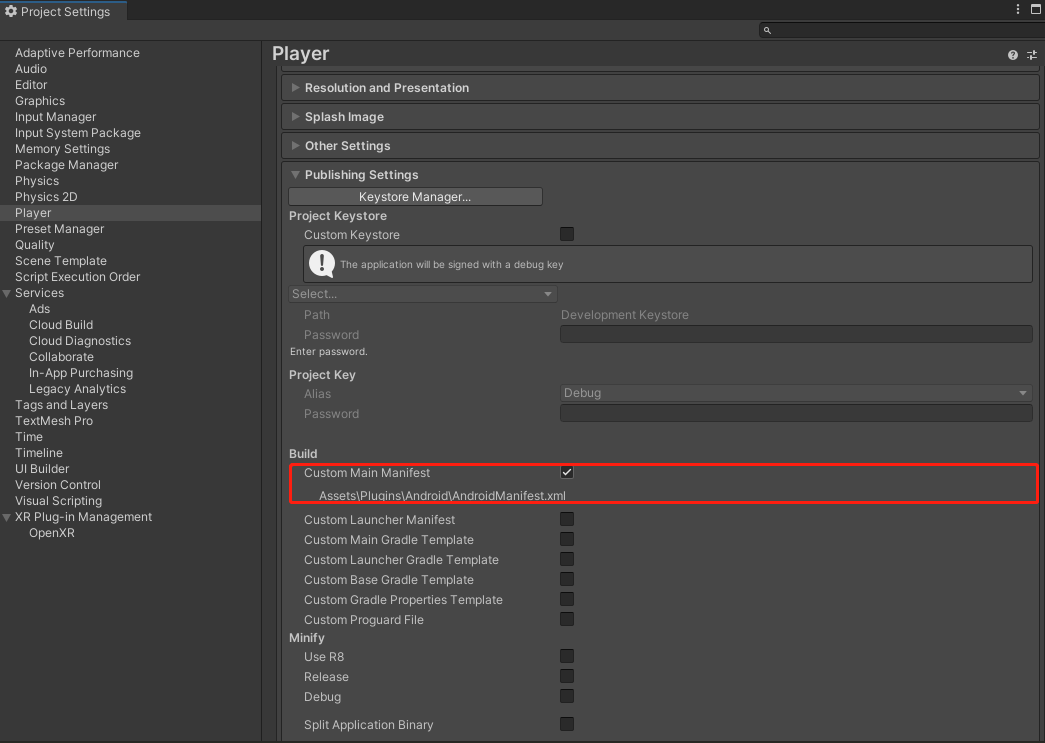Open the Player preset sliders icon
The width and height of the screenshot is (1045, 743).
(x=1032, y=55)
